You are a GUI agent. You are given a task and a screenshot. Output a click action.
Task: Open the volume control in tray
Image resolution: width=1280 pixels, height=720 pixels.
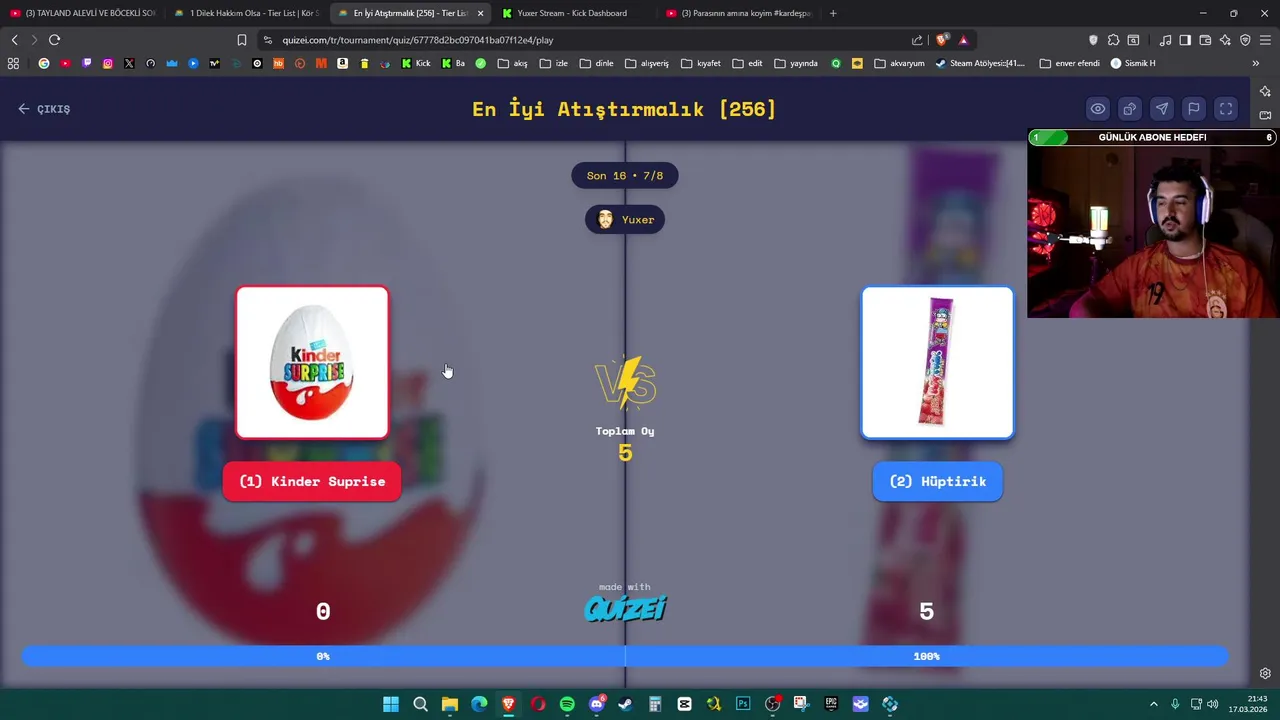coord(1213,704)
